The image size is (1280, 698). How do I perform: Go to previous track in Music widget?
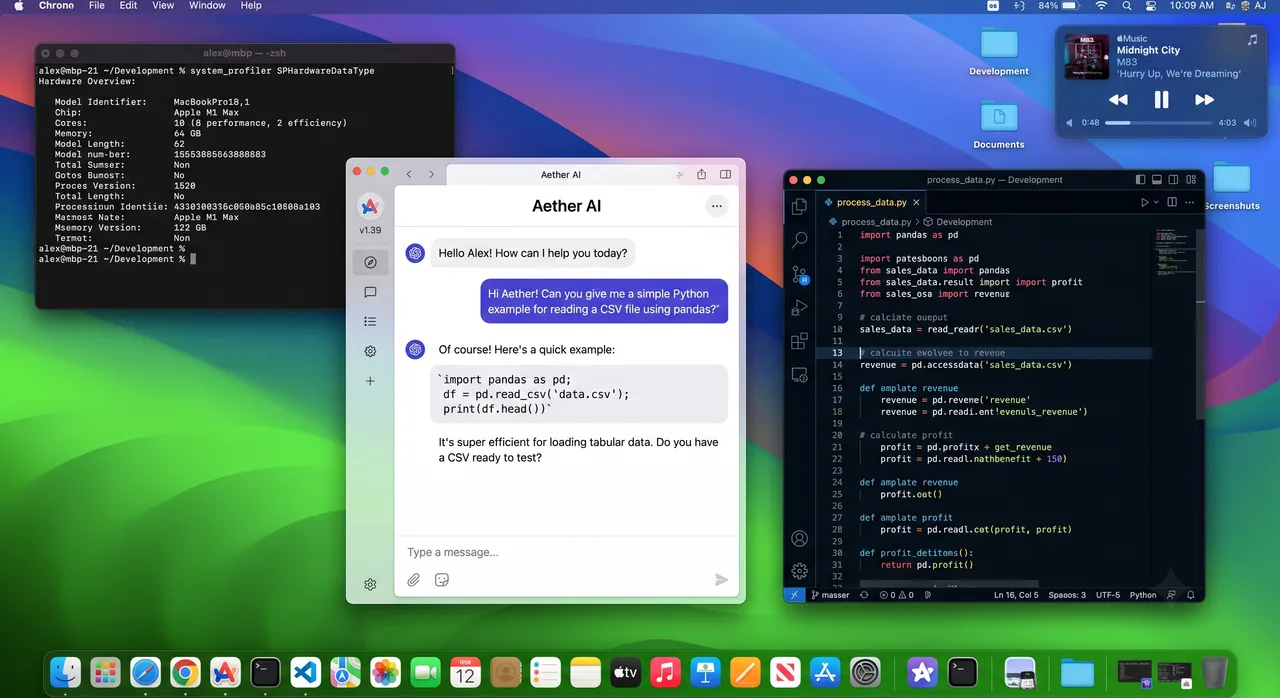pyautogui.click(x=1118, y=100)
